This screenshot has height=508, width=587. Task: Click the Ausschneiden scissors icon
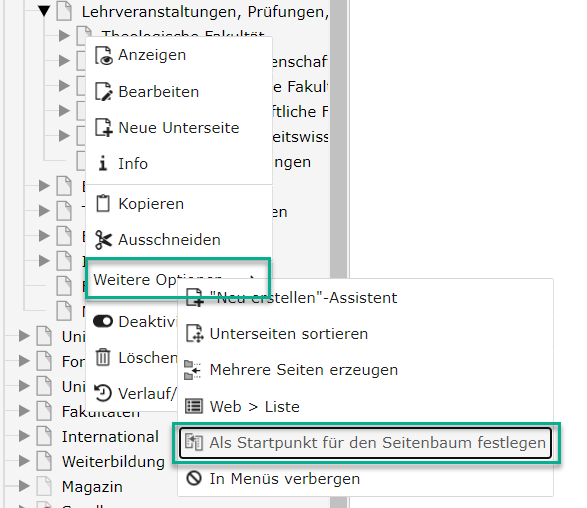tap(103, 240)
